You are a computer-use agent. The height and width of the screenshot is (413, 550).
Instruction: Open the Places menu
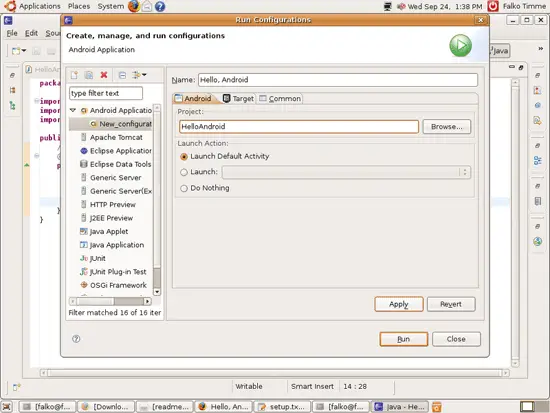coord(79,6)
